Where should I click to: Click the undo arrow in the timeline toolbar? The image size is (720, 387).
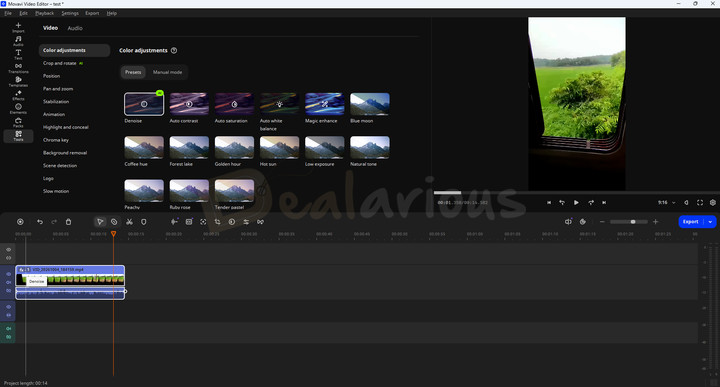point(40,222)
